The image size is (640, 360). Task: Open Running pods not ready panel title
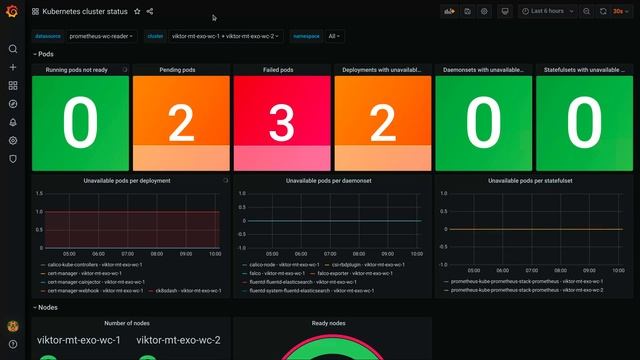(77, 70)
